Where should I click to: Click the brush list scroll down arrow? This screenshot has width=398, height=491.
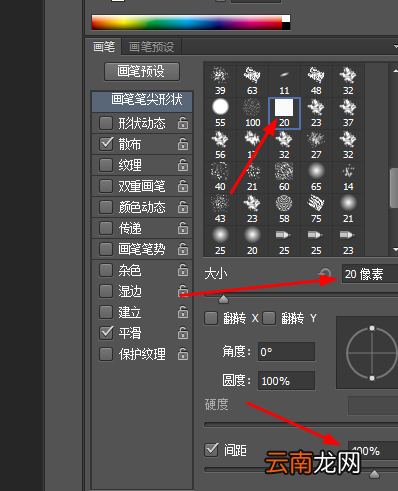pyautogui.click(x=395, y=249)
